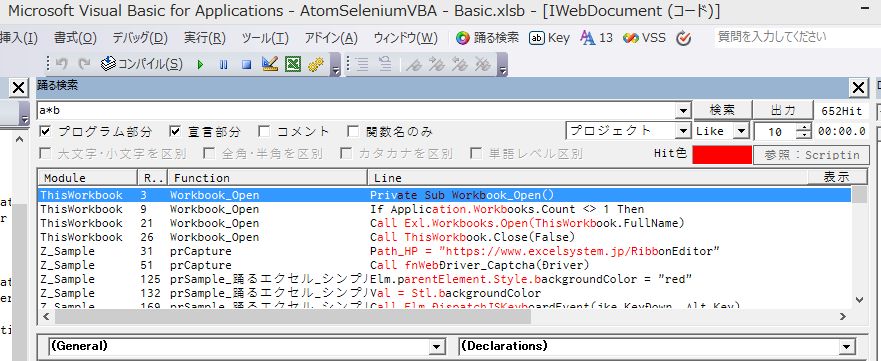Screen dimensions: 881x361
Task: Select Z_Sample row 51 fnWebDriver_Captcha line
Action: 444,265
